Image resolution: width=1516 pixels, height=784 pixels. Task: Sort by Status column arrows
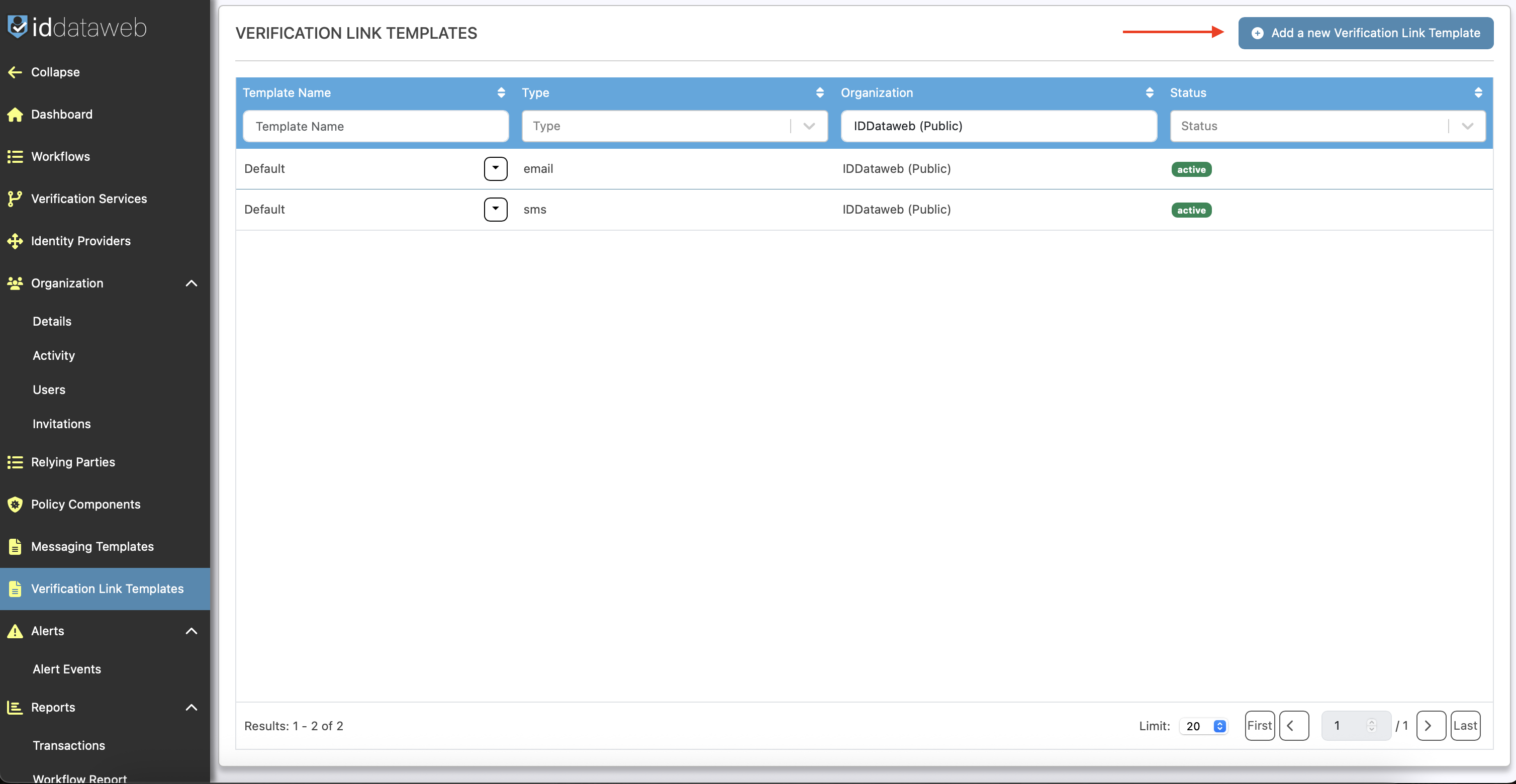click(x=1478, y=92)
